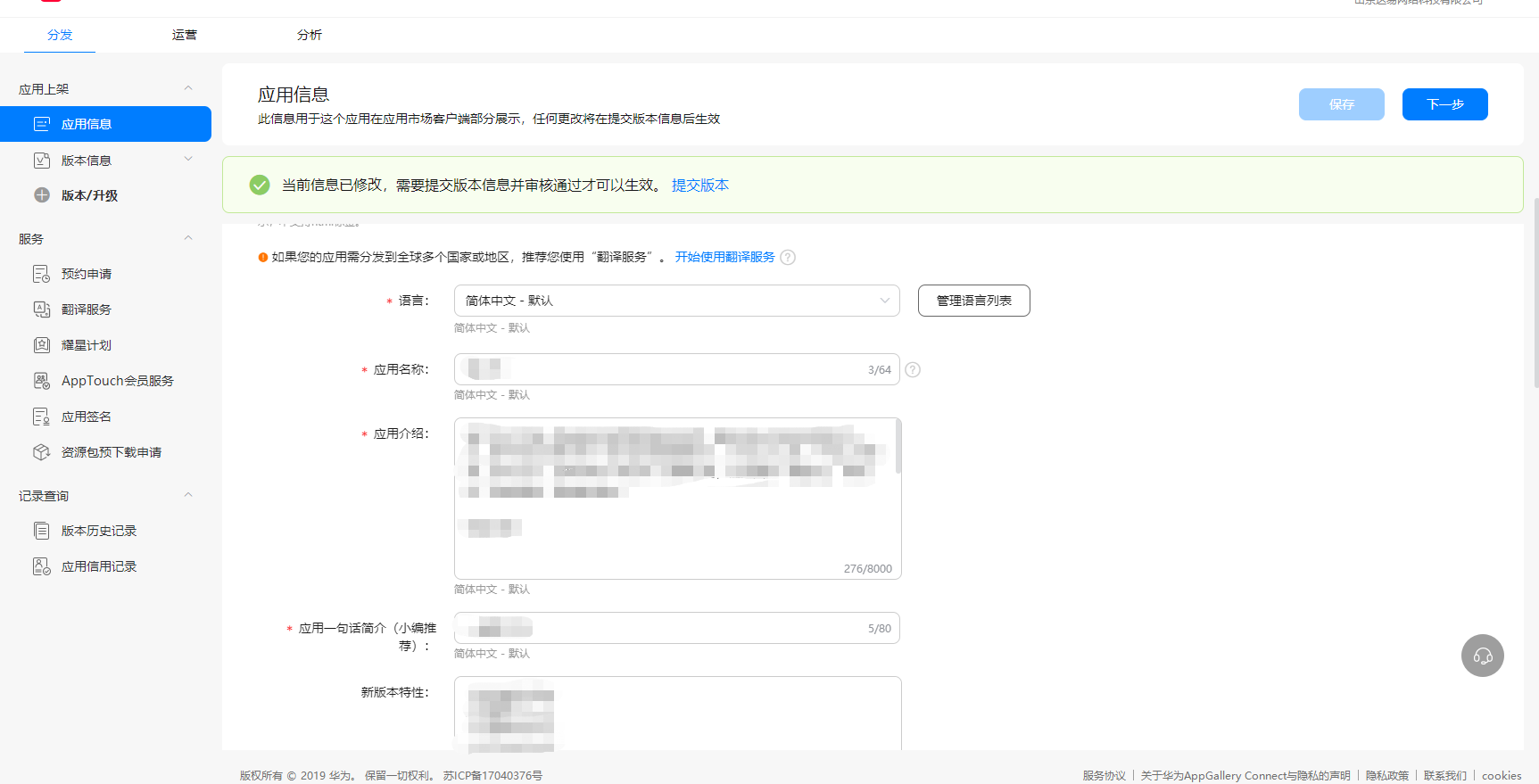Viewport: 1539px width, 784px height.
Task: Open 服务协议 footer link
Action: (1105, 775)
